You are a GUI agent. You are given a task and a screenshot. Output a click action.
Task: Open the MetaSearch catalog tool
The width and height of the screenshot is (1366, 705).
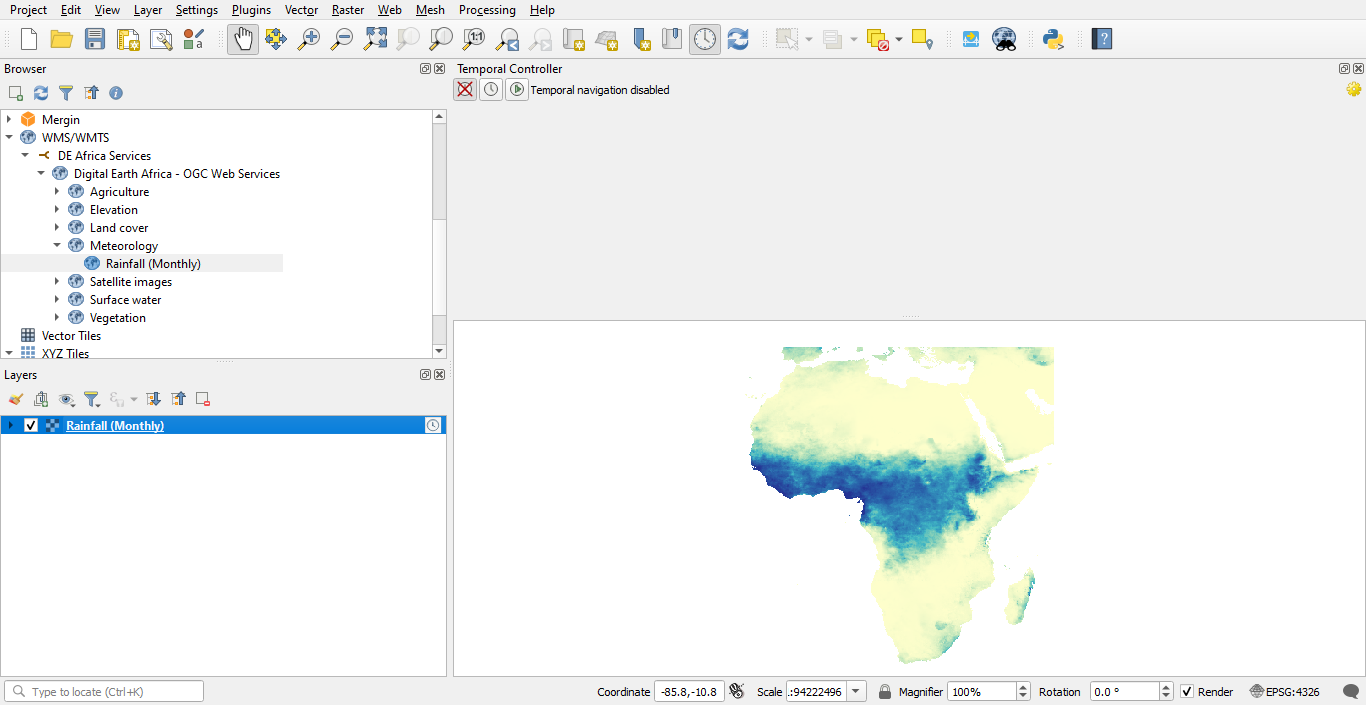[x=1004, y=39]
